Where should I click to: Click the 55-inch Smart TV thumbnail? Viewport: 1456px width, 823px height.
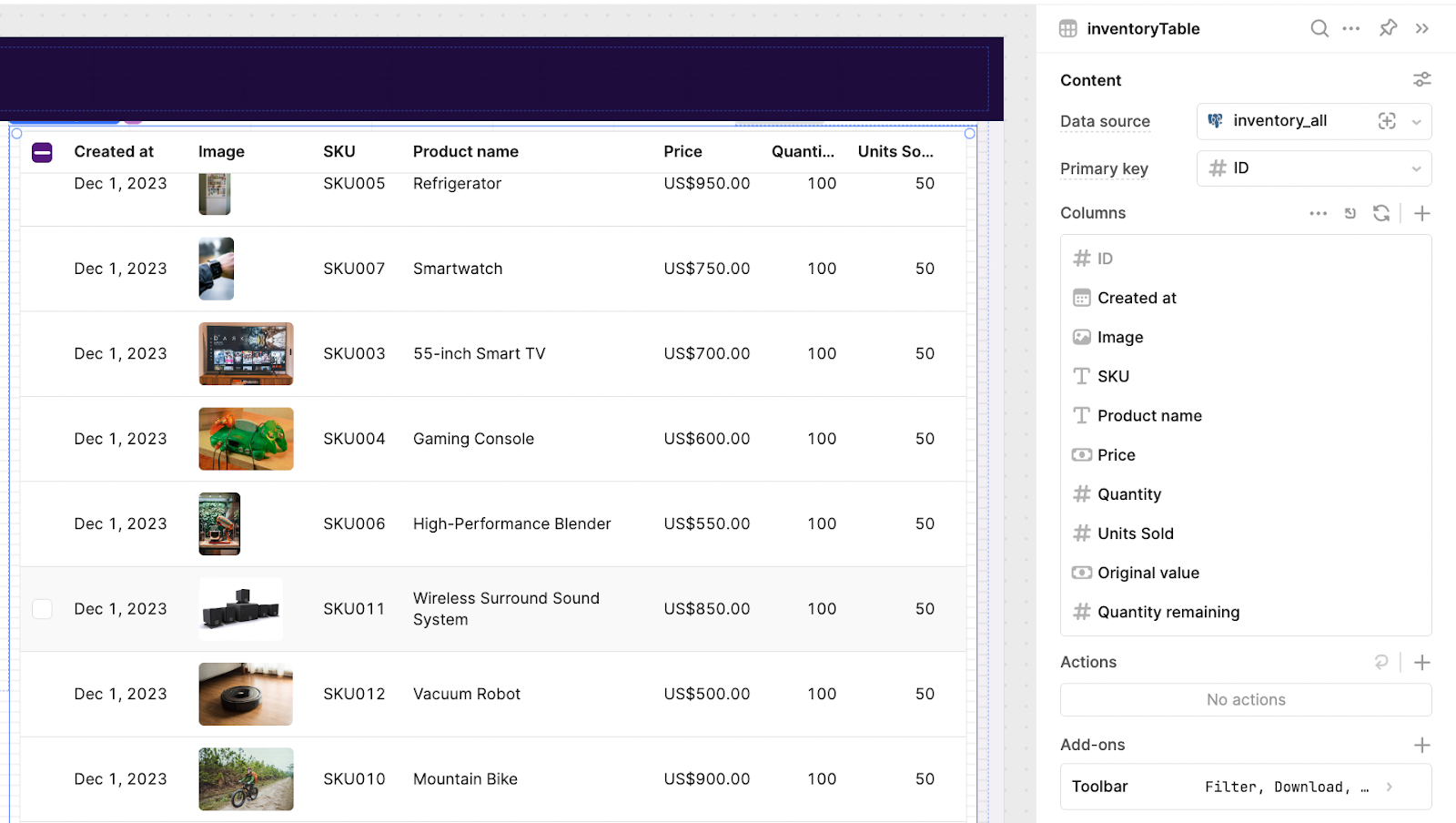246,354
